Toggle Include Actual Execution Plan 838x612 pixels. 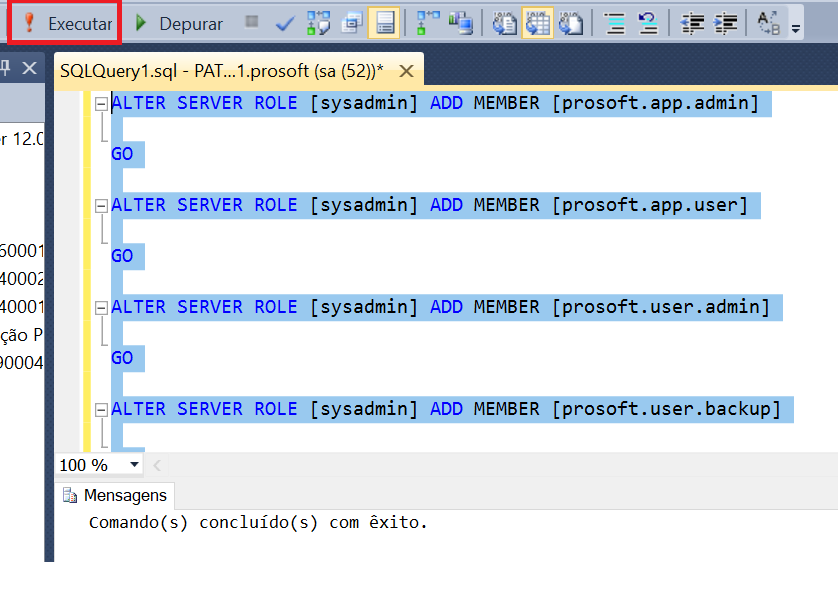click(428, 23)
